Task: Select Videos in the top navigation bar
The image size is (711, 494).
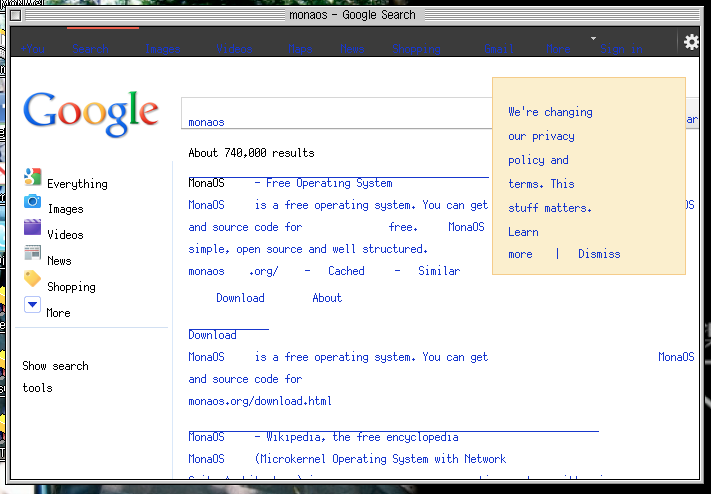Action: coord(234,49)
